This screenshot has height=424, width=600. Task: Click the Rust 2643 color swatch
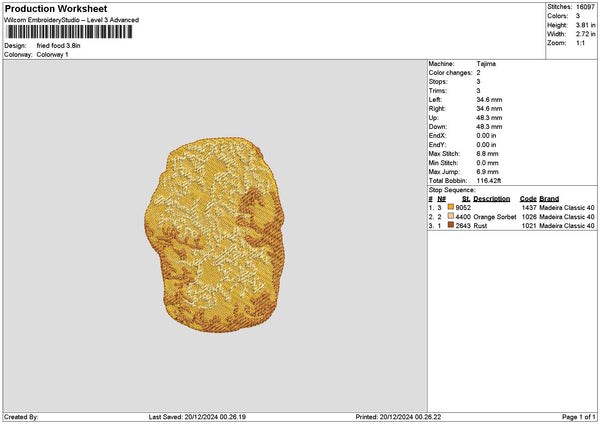pos(451,225)
